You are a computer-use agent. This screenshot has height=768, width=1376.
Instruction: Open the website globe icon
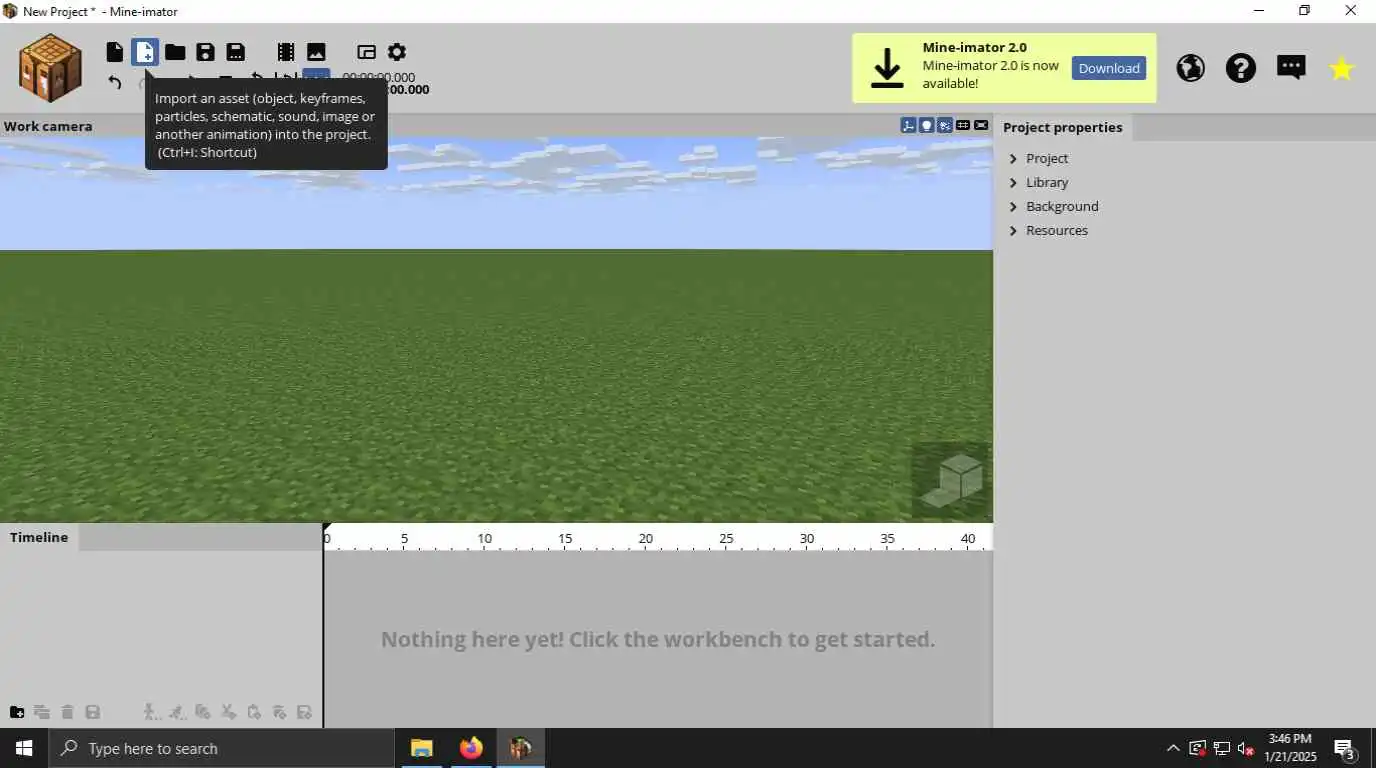click(x=1190, y=68)
